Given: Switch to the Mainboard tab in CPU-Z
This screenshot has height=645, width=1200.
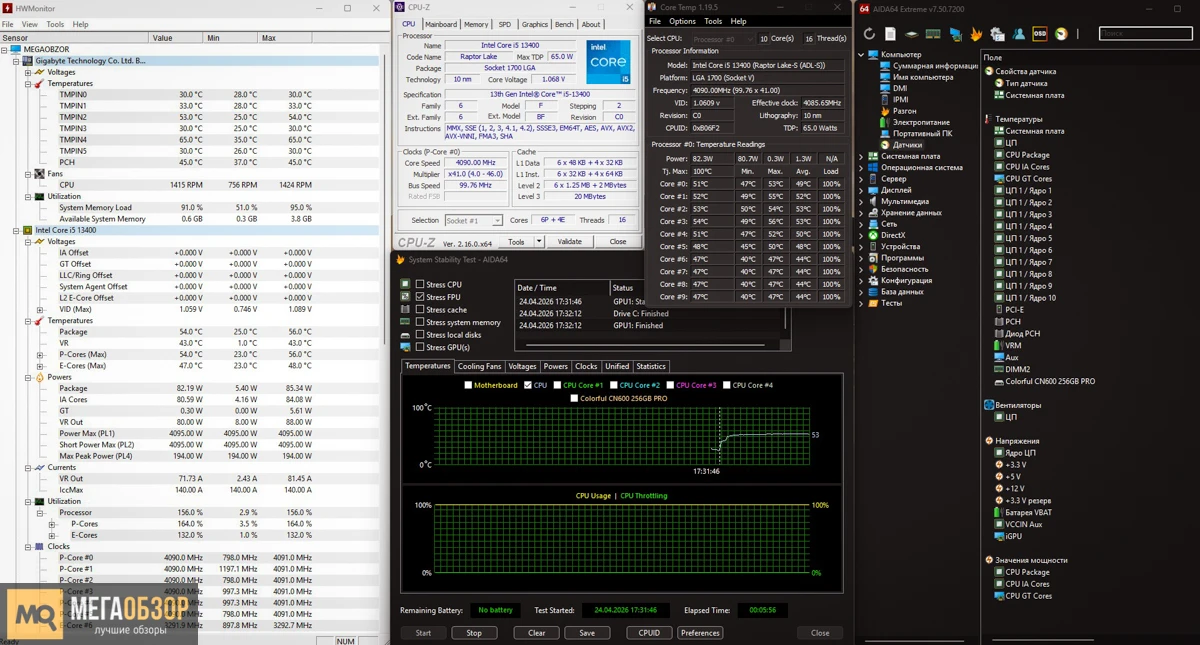Looking at the screenshot, I should pos(441,24).
